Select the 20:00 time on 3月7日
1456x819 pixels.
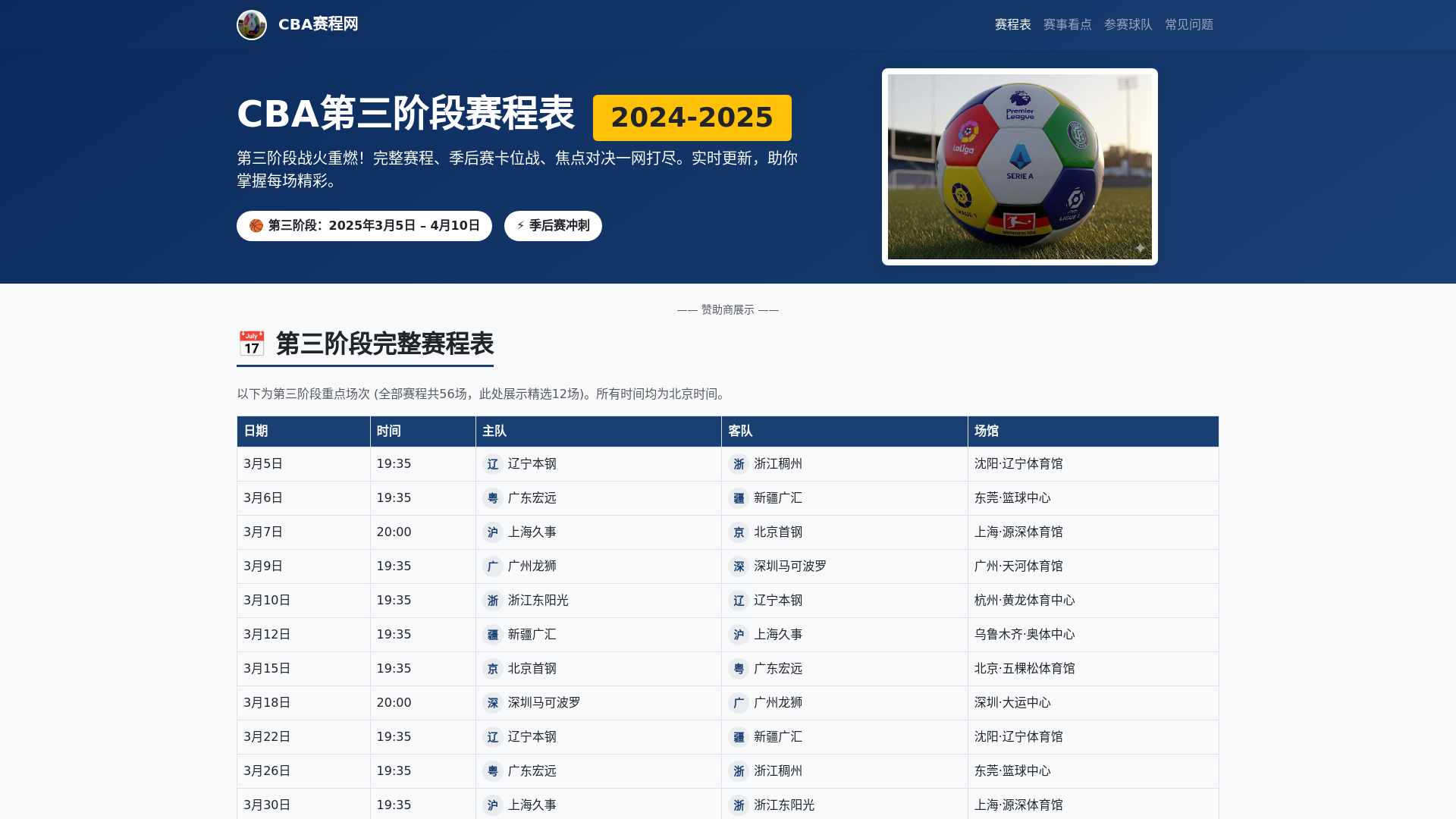point(394,532)
